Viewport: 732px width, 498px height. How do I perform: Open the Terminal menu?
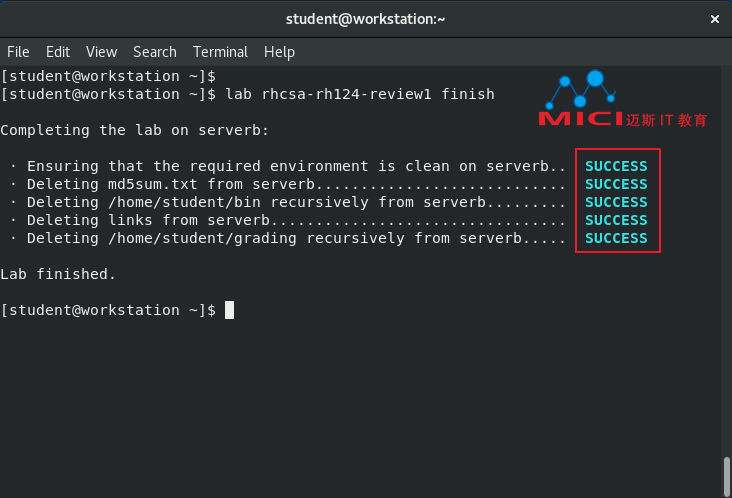220,52
